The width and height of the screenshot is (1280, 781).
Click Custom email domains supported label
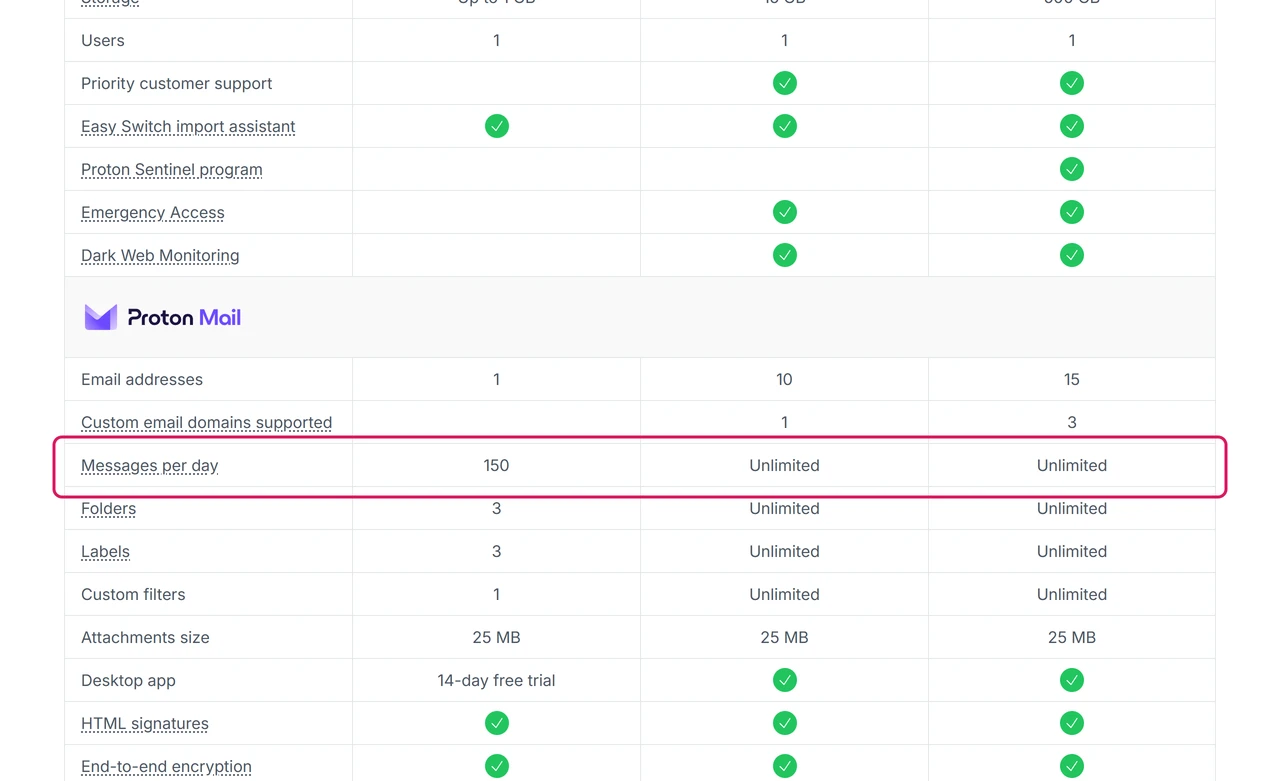207,423
